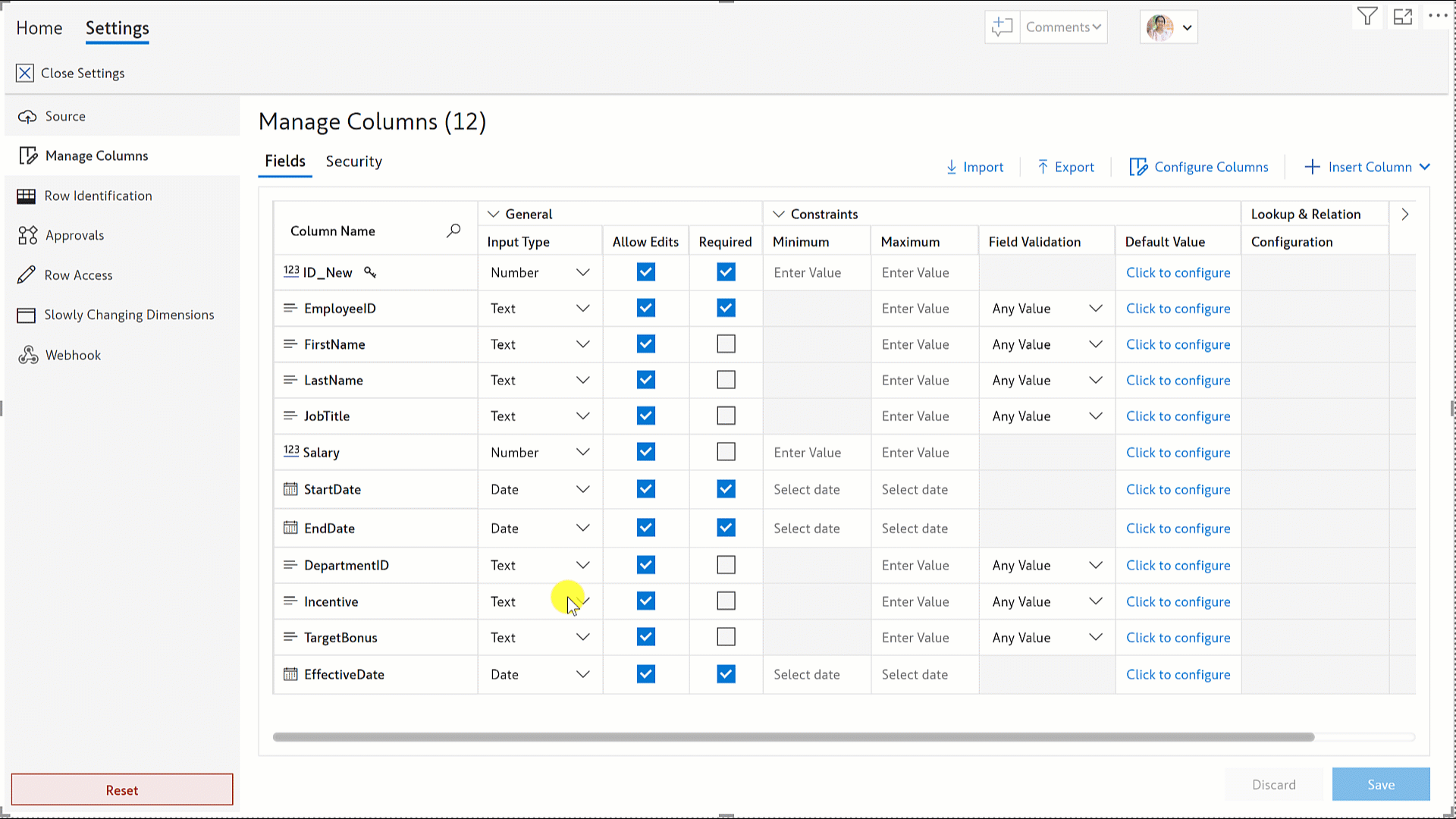Open the Approvals section
Viewport: 1456px width, 819px height.
pyautogui.click(x=74, y=235)
